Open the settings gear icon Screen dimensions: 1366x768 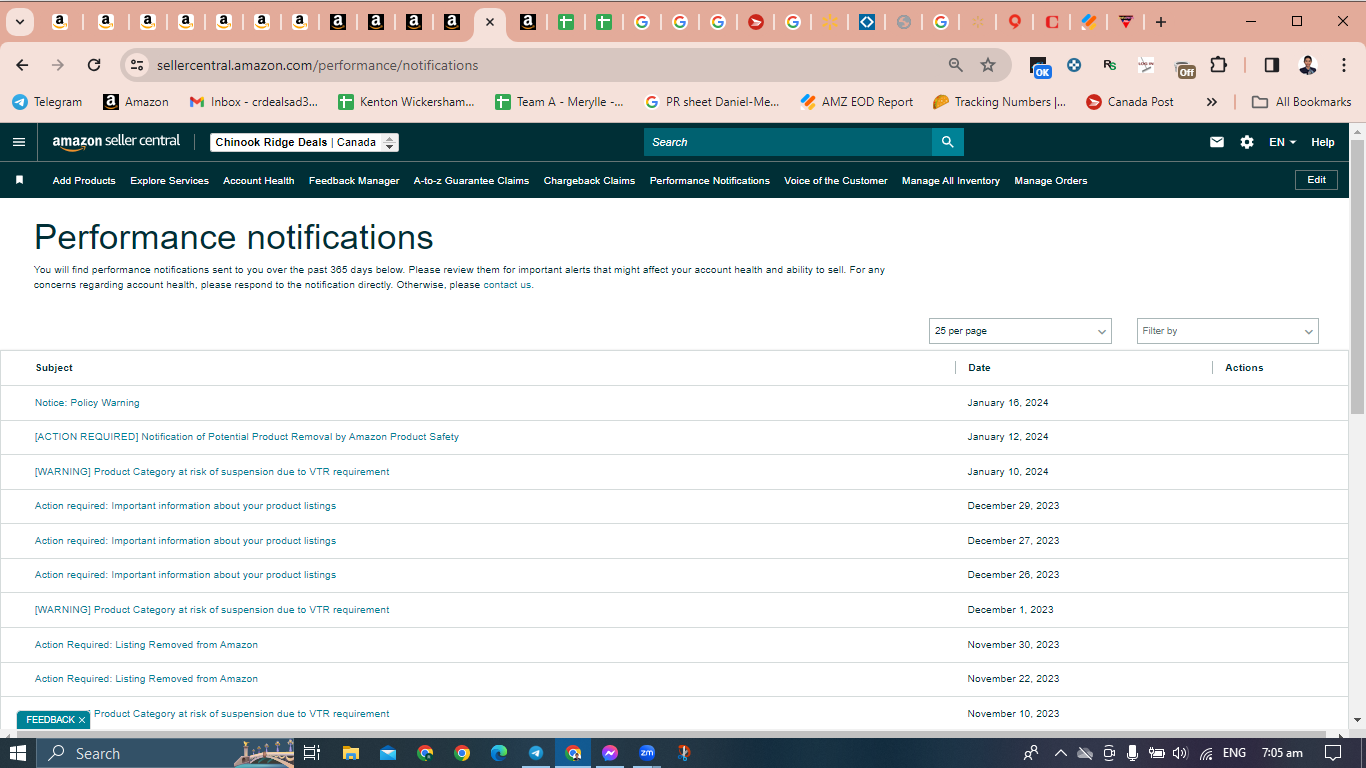1247,142
